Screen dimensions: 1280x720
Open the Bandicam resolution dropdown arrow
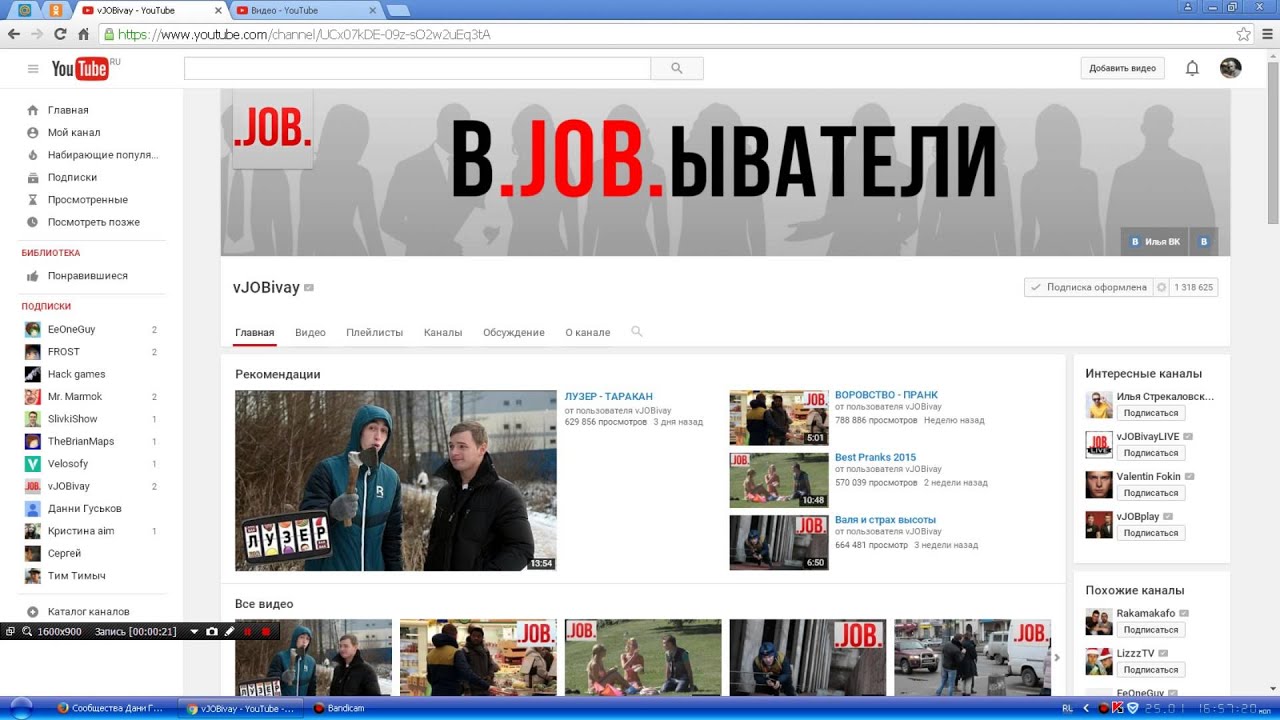pyautogui.click(x=194, y=632)
